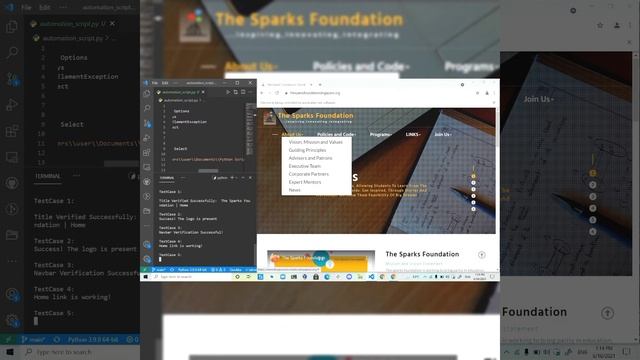Image resolution: width=640 pixels, height=360 pixels.
Task: Click Python interpreter version in status bar
Action: tap(193, 270)
